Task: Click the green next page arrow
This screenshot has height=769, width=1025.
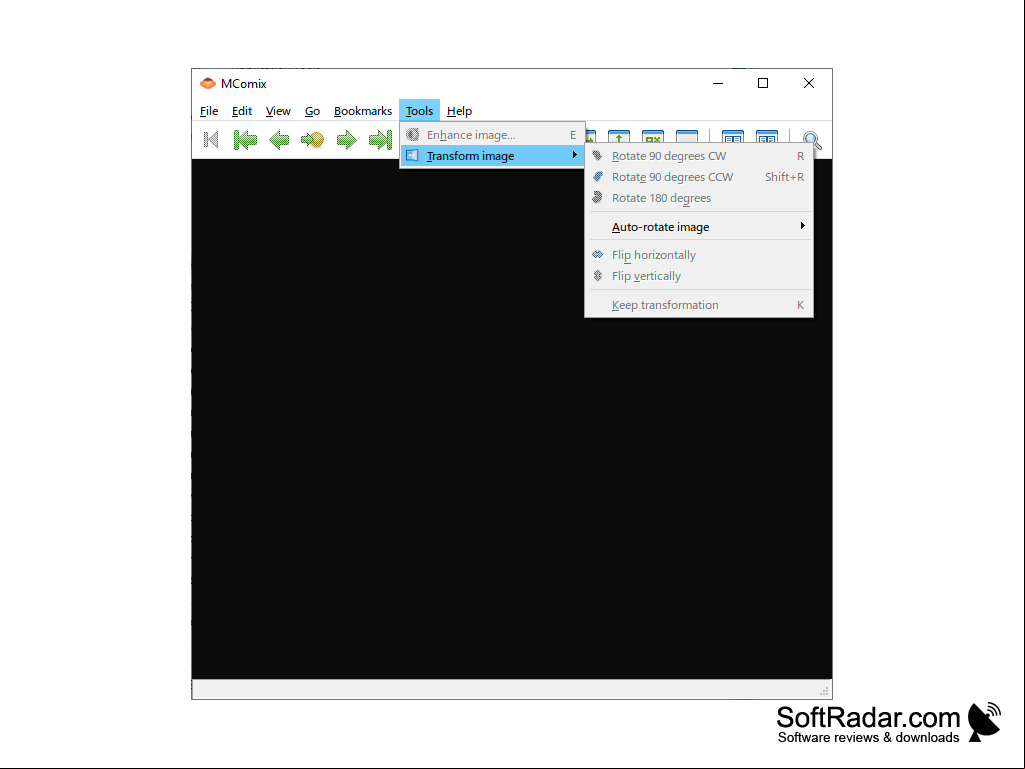Action: pyautogui.click(x=346, y=139)
